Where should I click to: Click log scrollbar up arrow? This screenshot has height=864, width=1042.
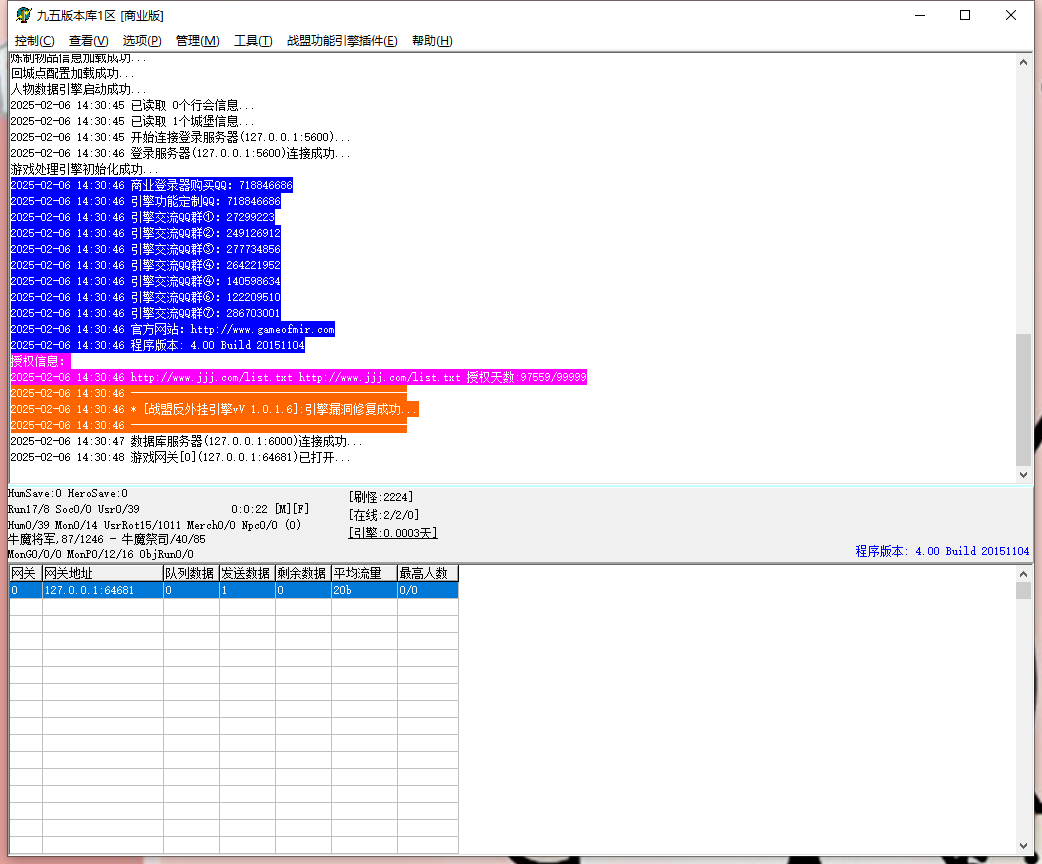click(1023, 62)
